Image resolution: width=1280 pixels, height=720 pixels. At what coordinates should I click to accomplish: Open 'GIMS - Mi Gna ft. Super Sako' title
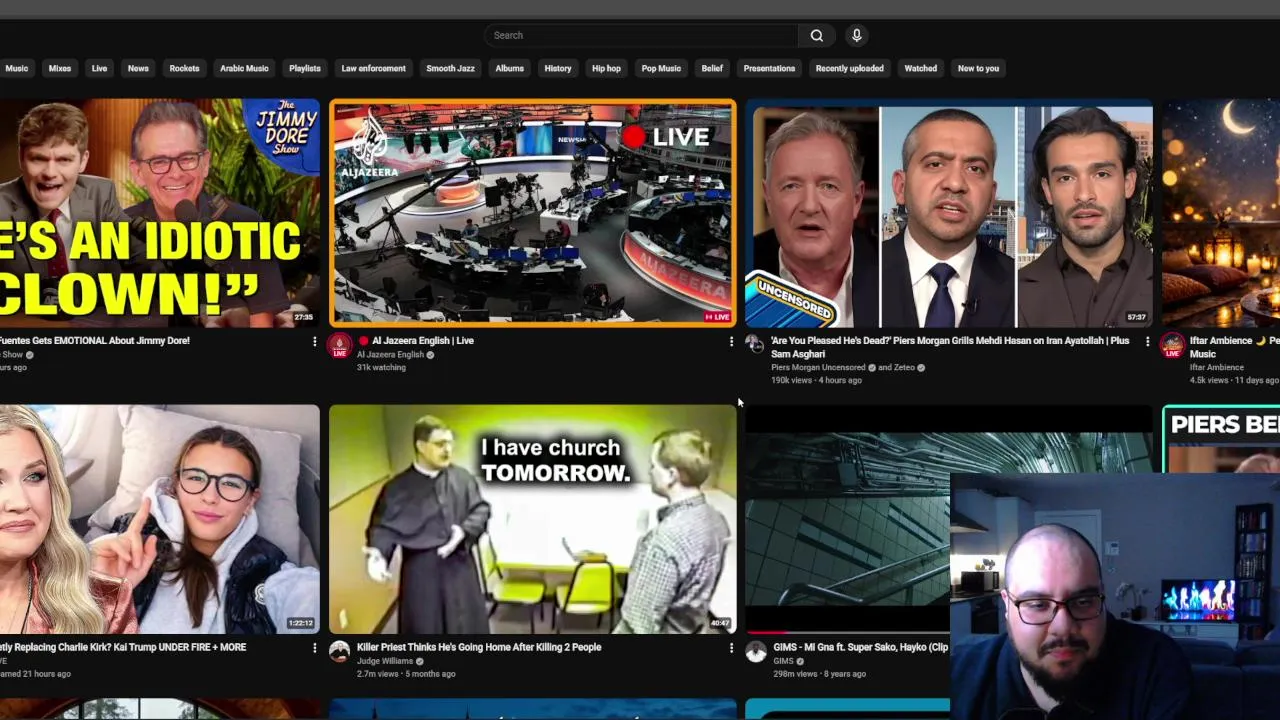861,648
